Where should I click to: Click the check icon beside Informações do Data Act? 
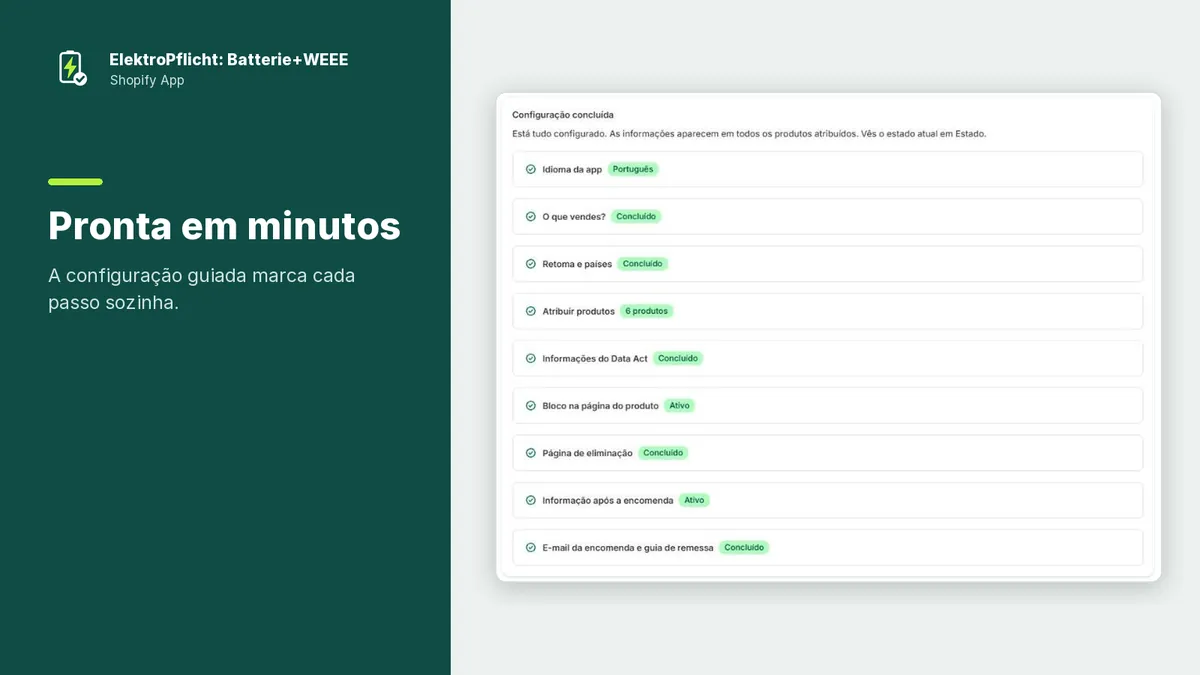click(x=531, y=358)
